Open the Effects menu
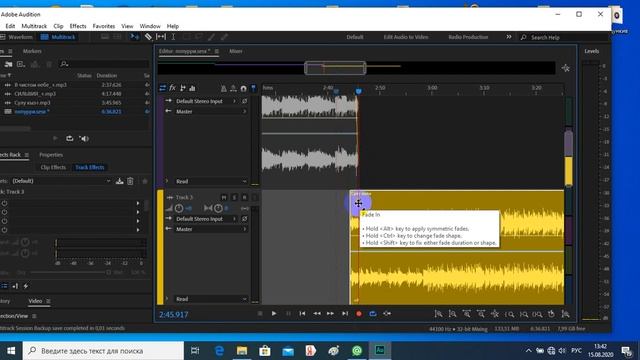The image size is (640, 360). click(78, 26)
